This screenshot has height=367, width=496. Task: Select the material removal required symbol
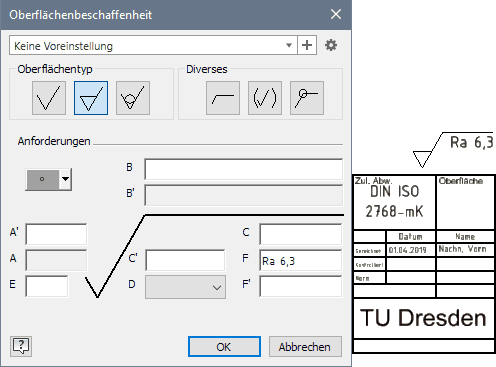pos(91,98)
